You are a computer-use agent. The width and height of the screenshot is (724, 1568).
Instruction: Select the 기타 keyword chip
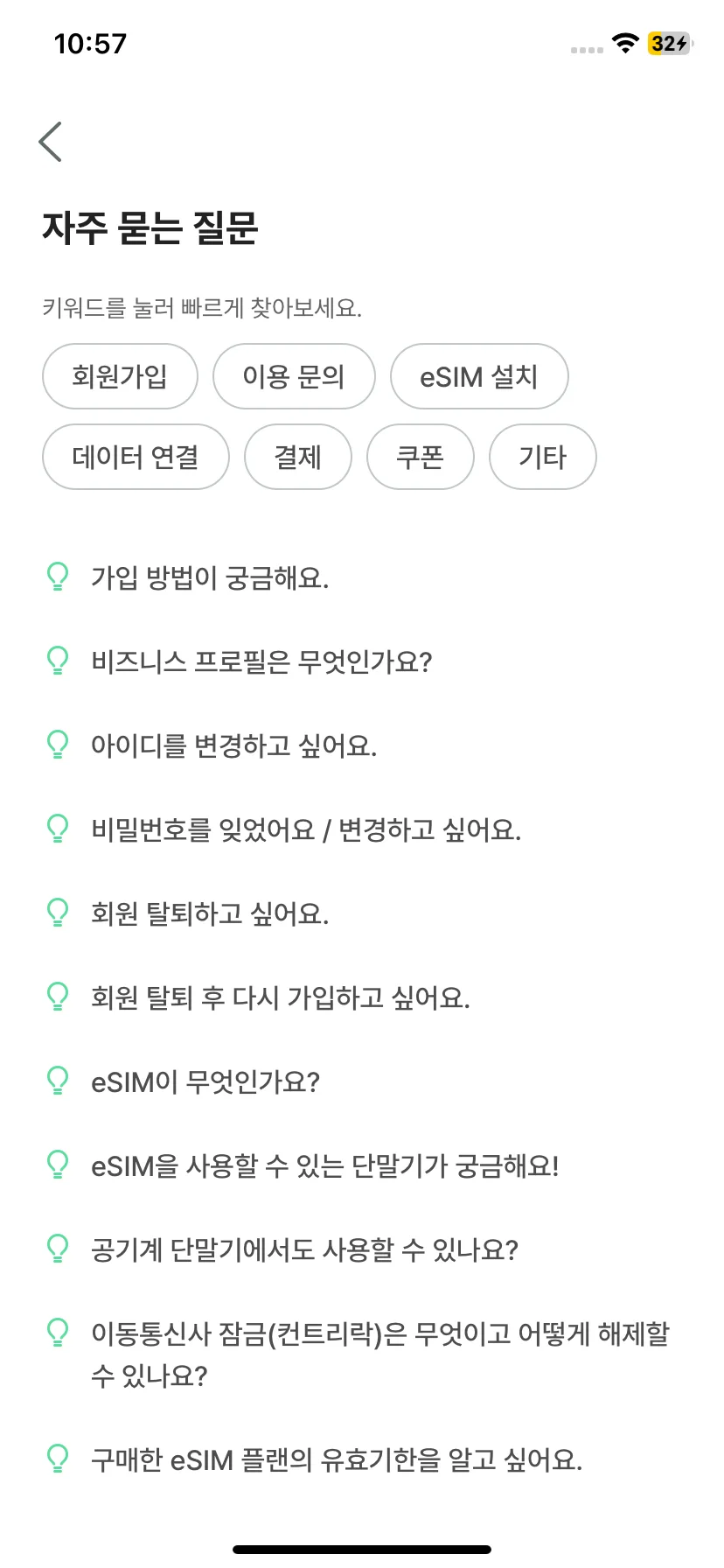coord(543,457)
